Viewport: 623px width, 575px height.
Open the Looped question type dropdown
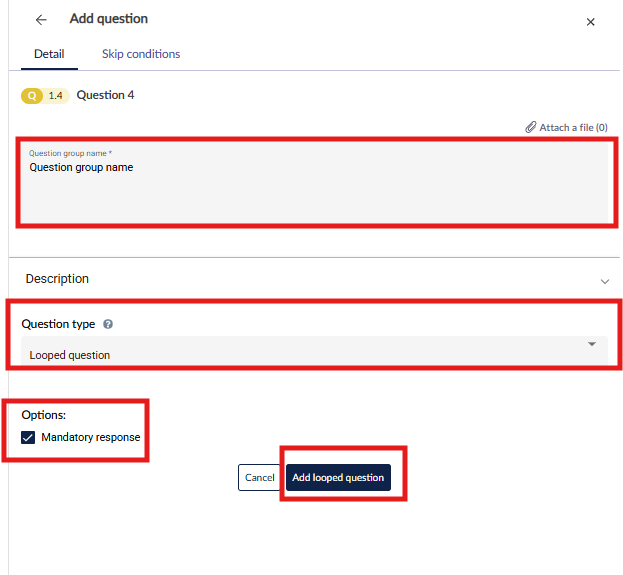pyautogui.click(x=300, y=354)
